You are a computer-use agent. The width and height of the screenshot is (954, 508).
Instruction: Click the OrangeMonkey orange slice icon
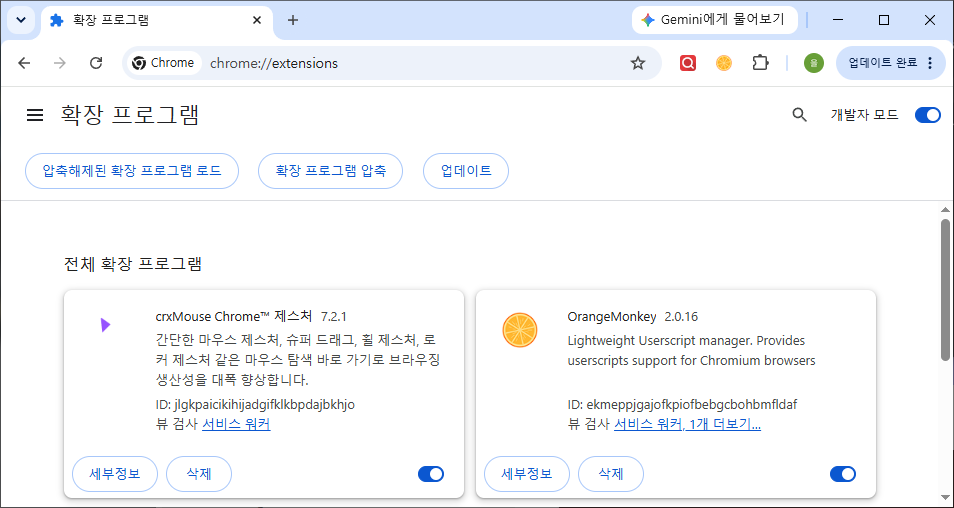[x=520, y=330]
